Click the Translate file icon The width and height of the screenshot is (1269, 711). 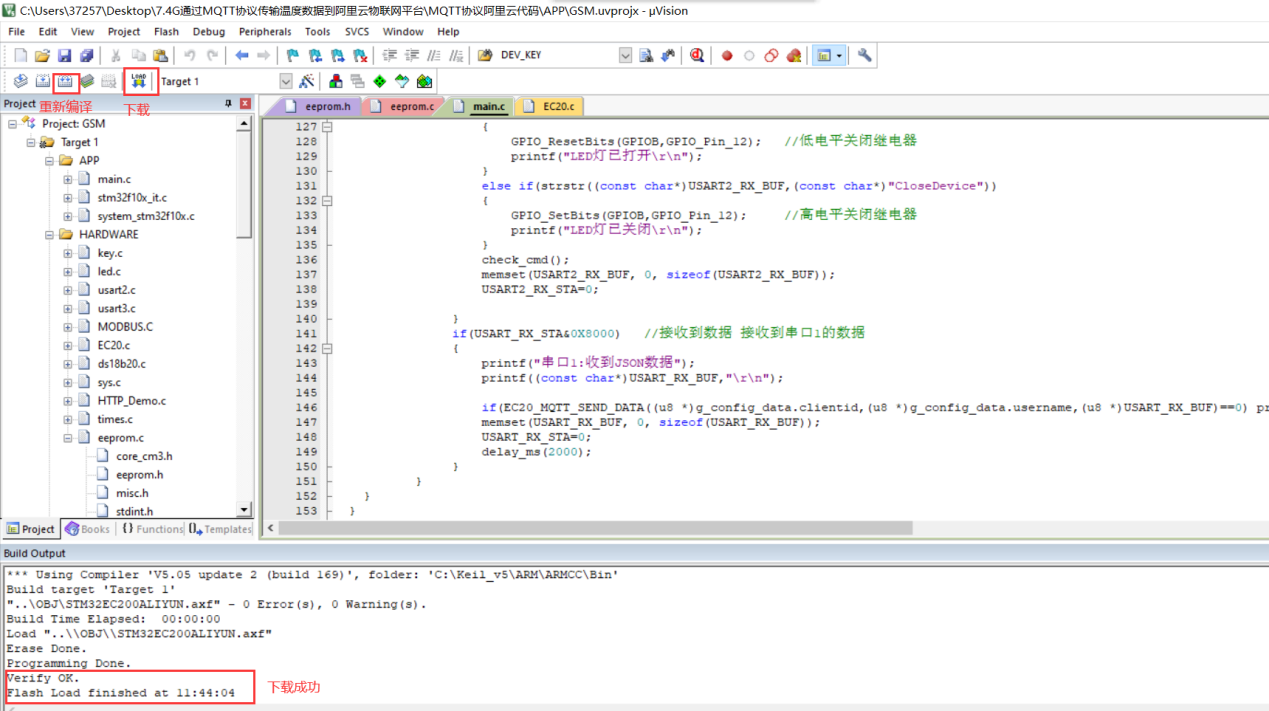pos(20,81)
